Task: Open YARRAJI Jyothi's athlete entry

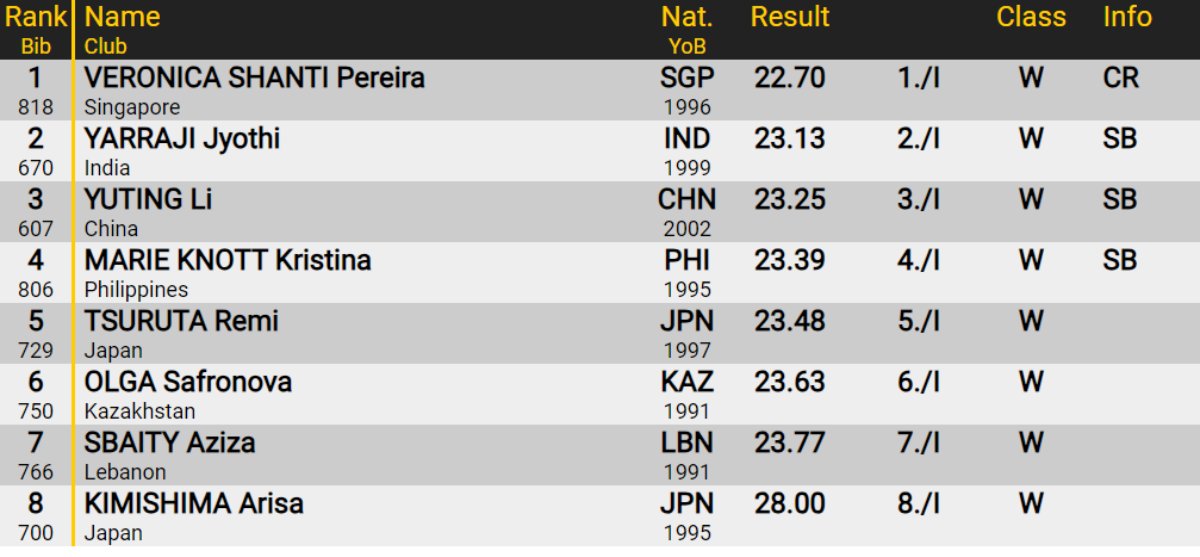Action: coord(182,139)
